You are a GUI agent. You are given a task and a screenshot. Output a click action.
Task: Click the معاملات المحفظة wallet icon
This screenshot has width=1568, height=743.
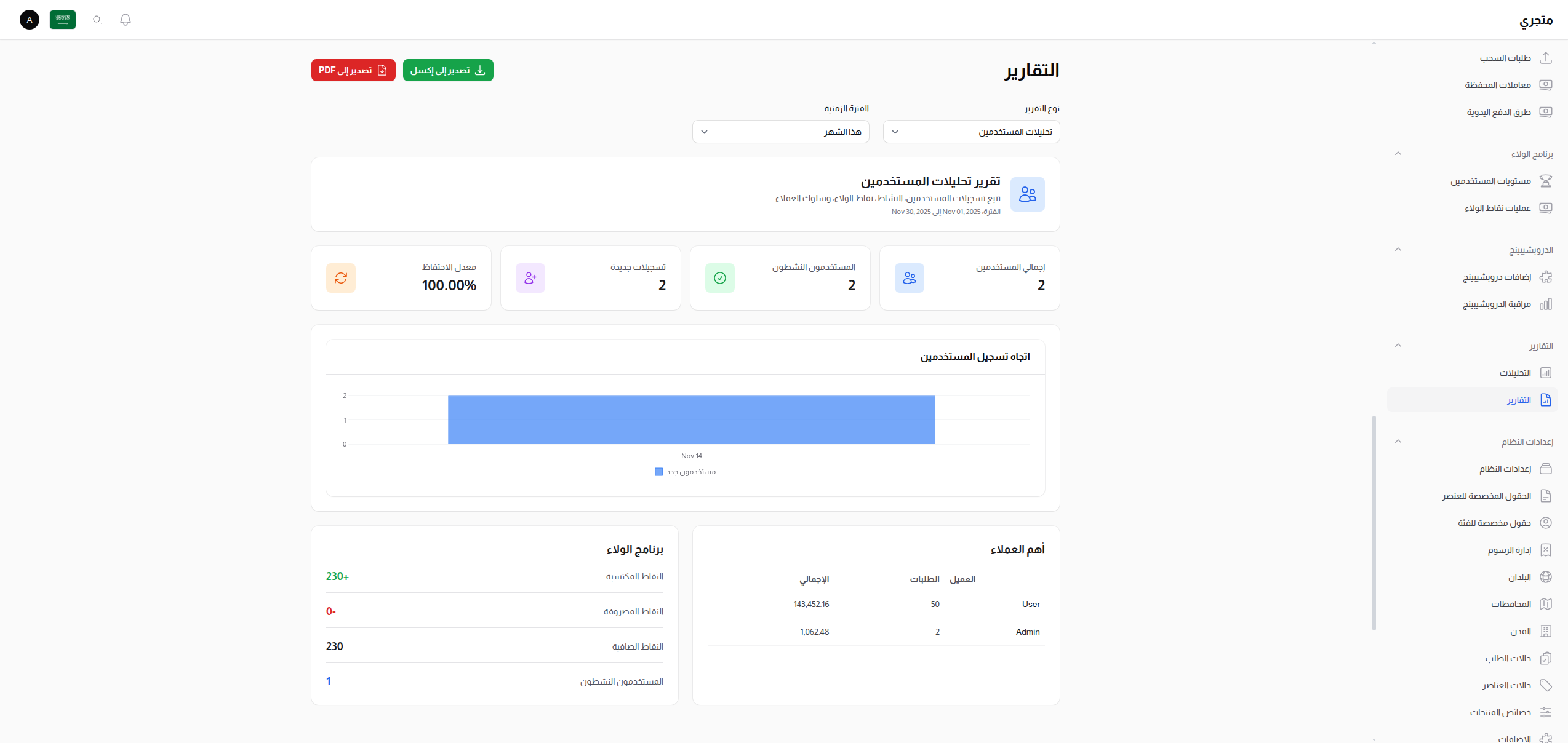pyautogui.click(x=1547, y=84)
